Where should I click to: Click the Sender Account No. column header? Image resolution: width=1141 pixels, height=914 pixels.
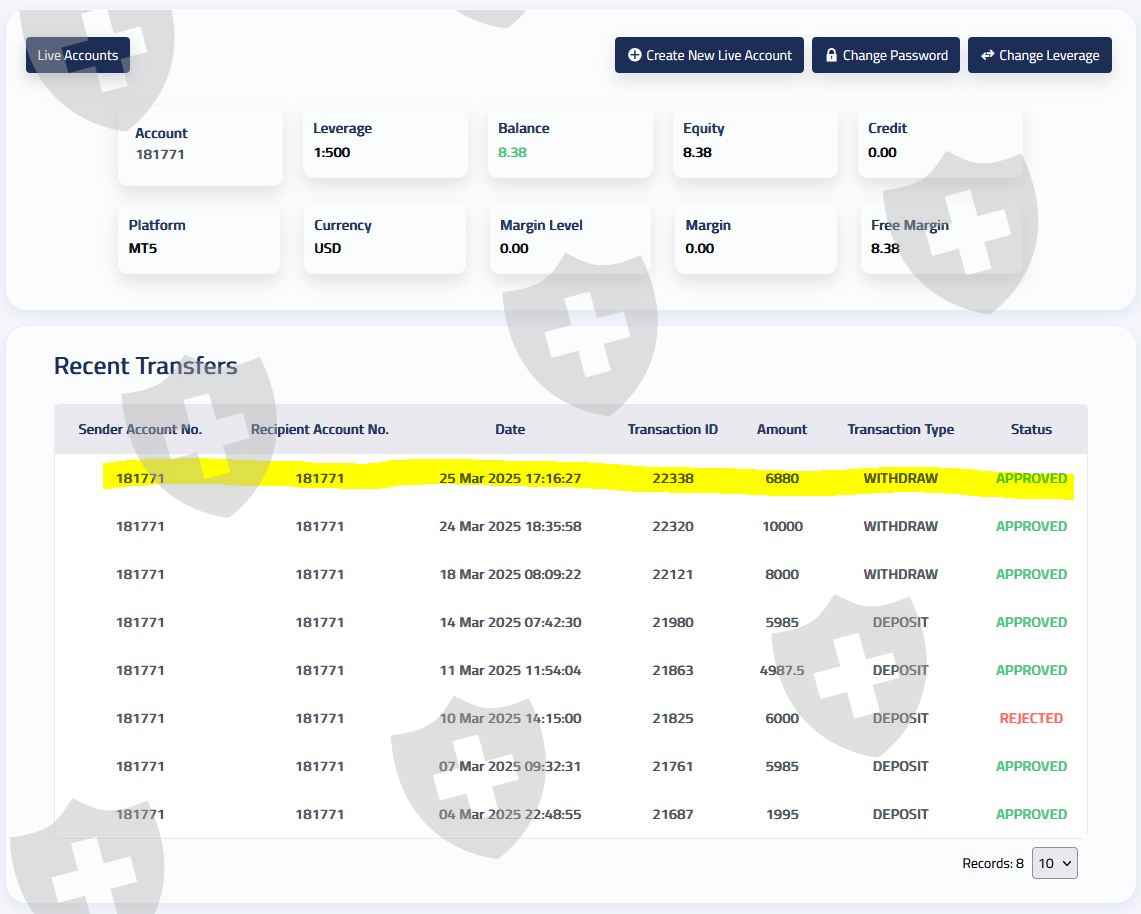[140, 429]
